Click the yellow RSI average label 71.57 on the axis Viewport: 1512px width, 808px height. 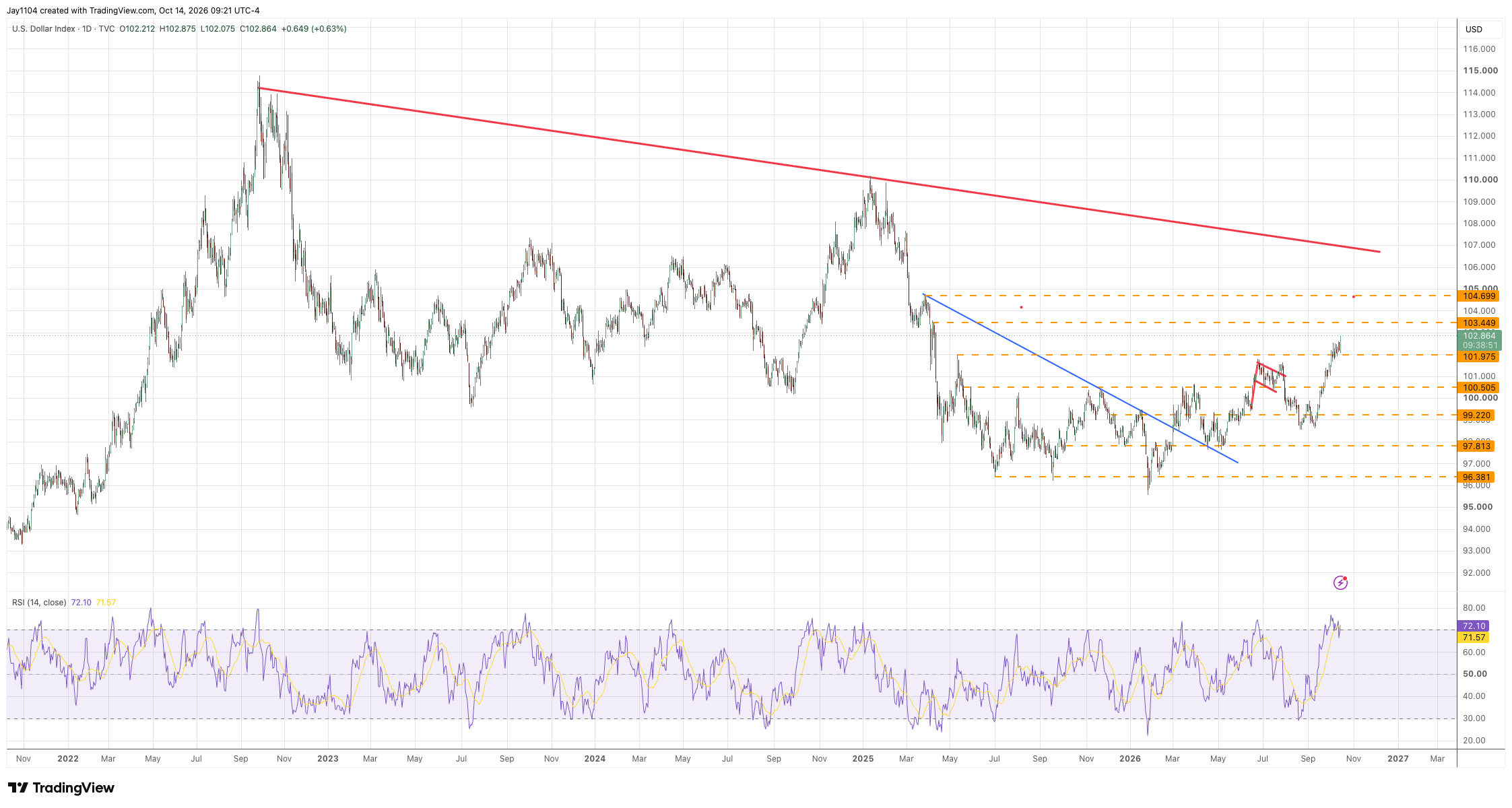tap(1474, 638)
